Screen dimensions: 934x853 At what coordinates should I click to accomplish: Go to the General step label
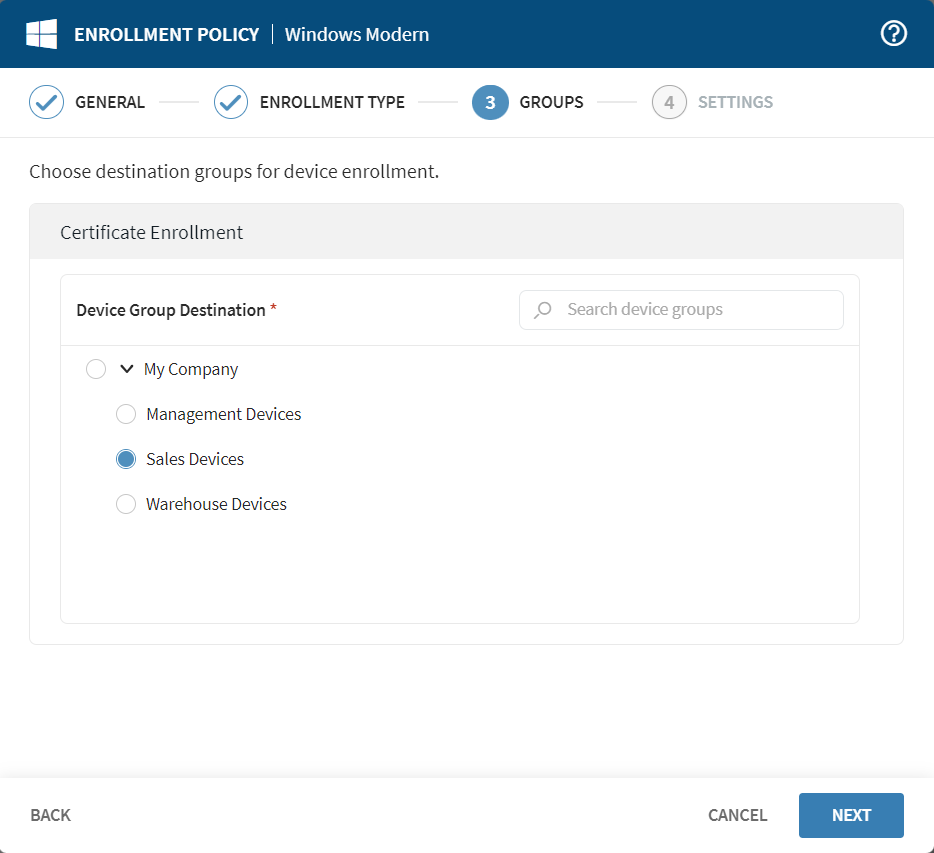(x=110, y=102)
